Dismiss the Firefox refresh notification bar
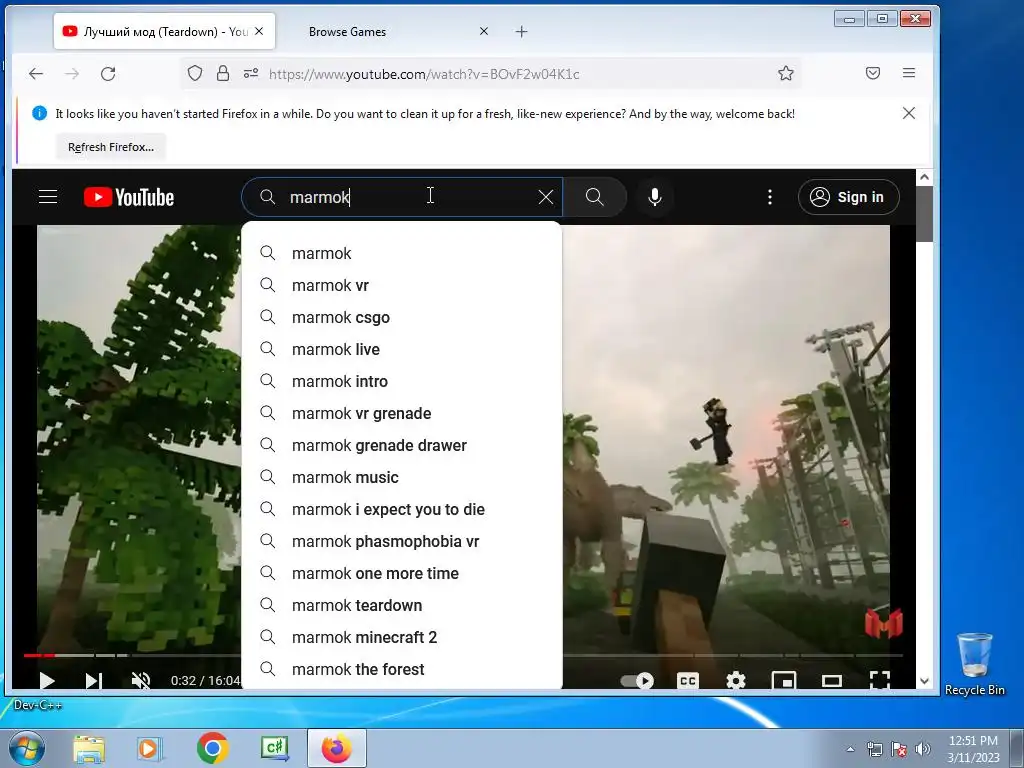 pos(908,113)
